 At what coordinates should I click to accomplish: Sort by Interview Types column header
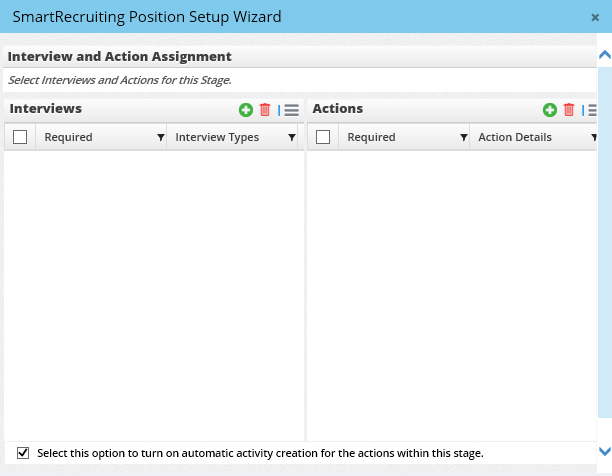click(x=217, y=138)
